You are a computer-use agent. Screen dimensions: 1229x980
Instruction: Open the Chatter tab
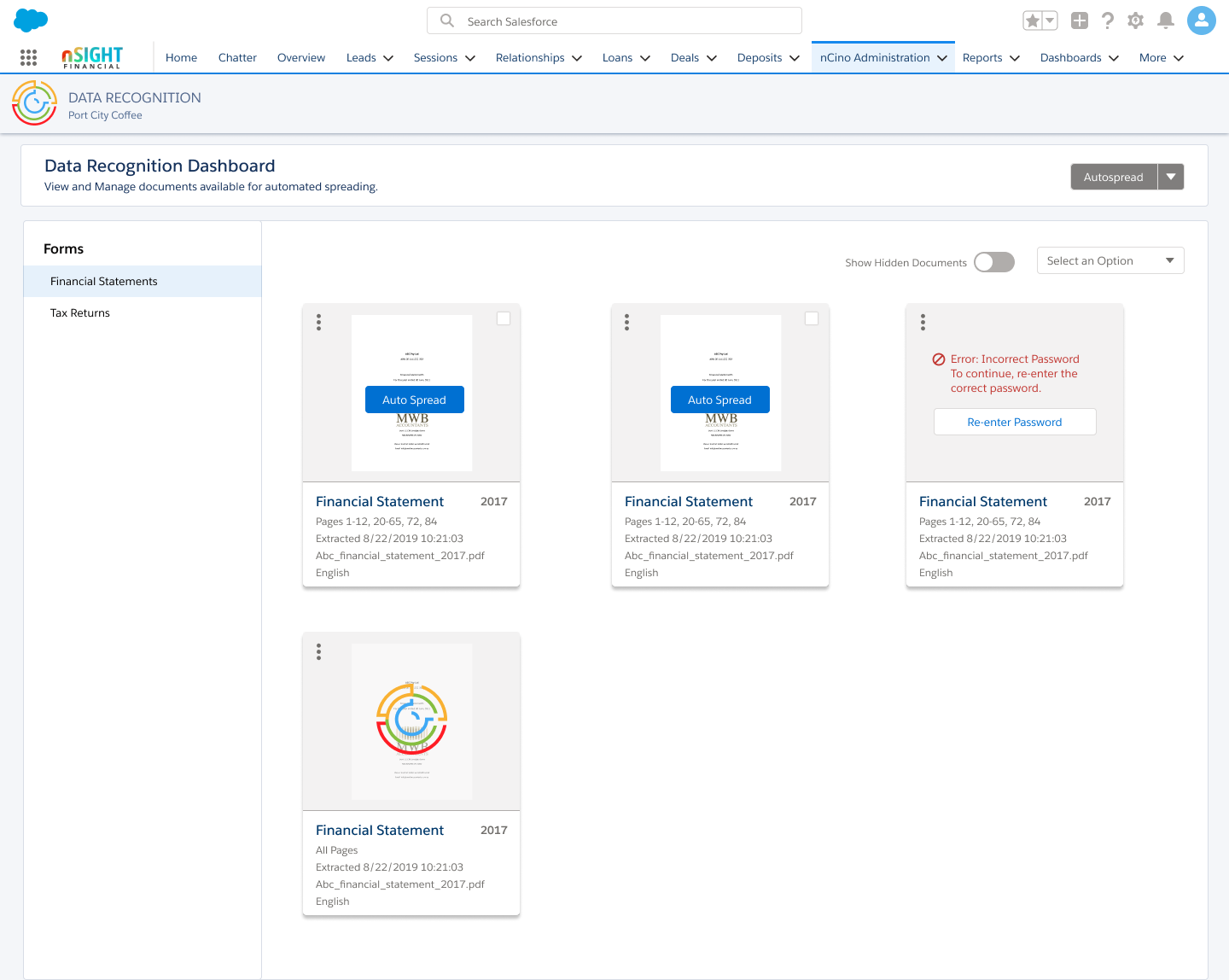pyautogui.click(x=237, y=58)
